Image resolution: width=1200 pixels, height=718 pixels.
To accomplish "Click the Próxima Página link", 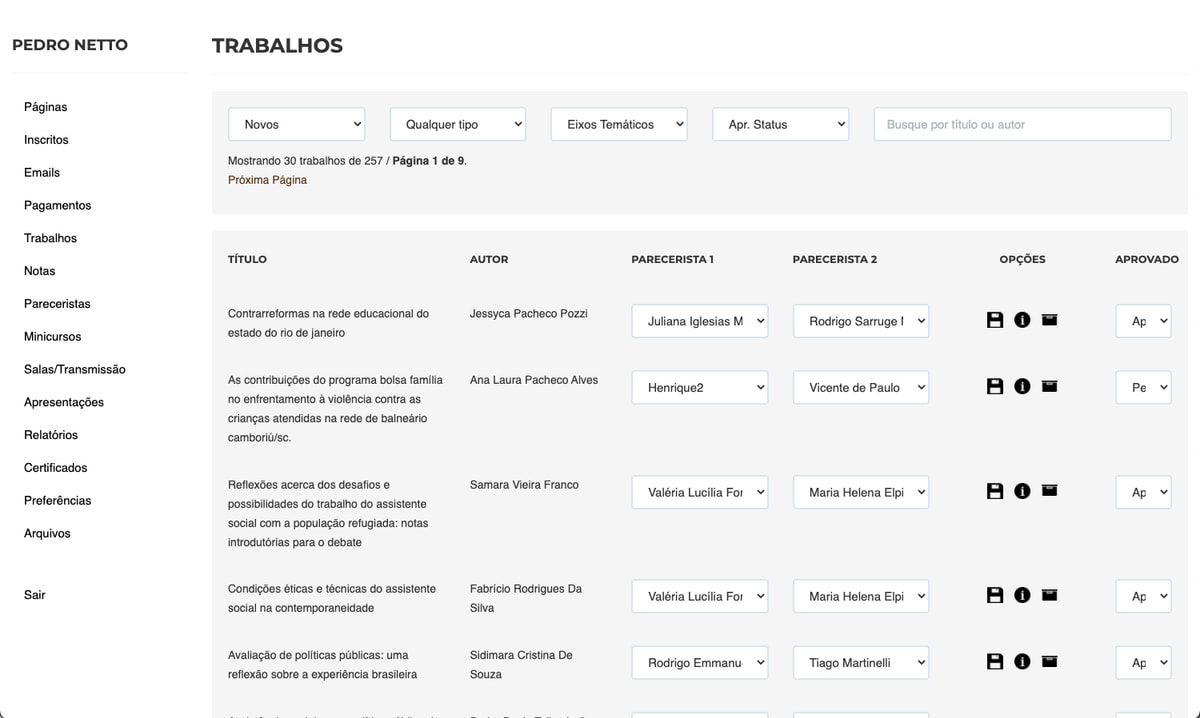I will point(267,180).
